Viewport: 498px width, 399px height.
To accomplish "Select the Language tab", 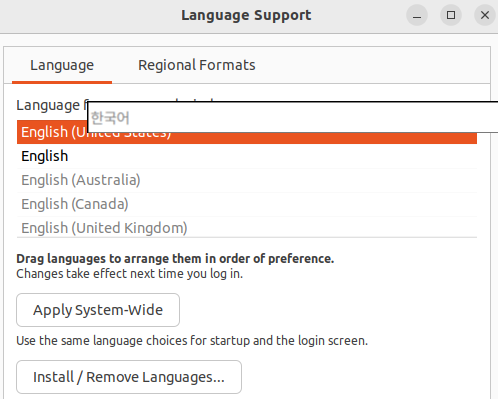I will coord(62,65).
